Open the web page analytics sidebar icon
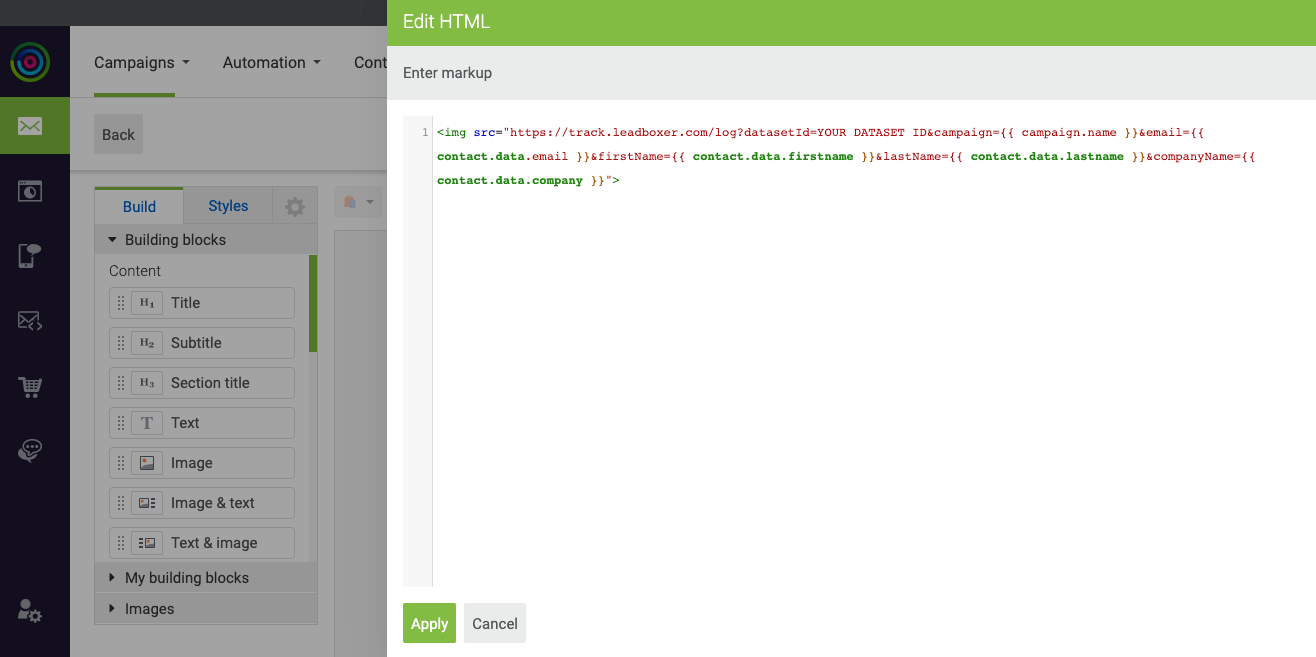The image size is (1316, 657). (30, 190)
